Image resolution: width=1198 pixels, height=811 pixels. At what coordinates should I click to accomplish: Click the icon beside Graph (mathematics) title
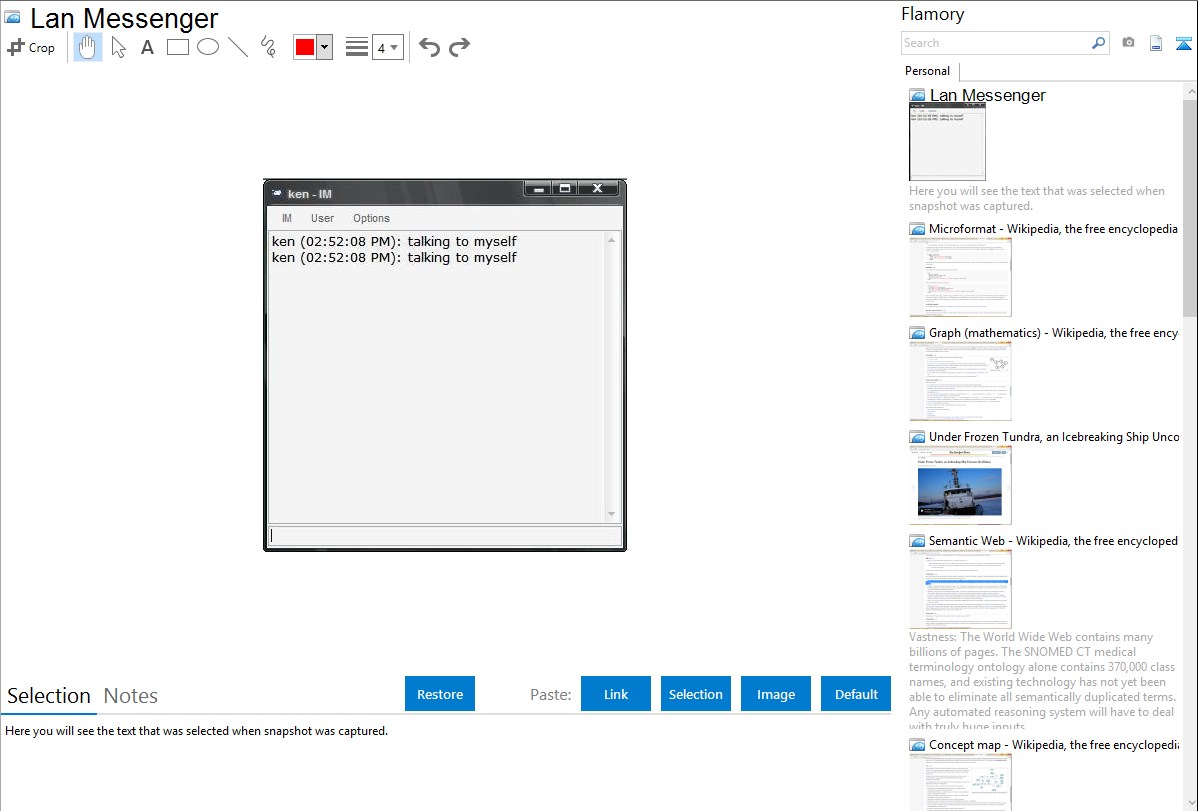coord(917,333)
